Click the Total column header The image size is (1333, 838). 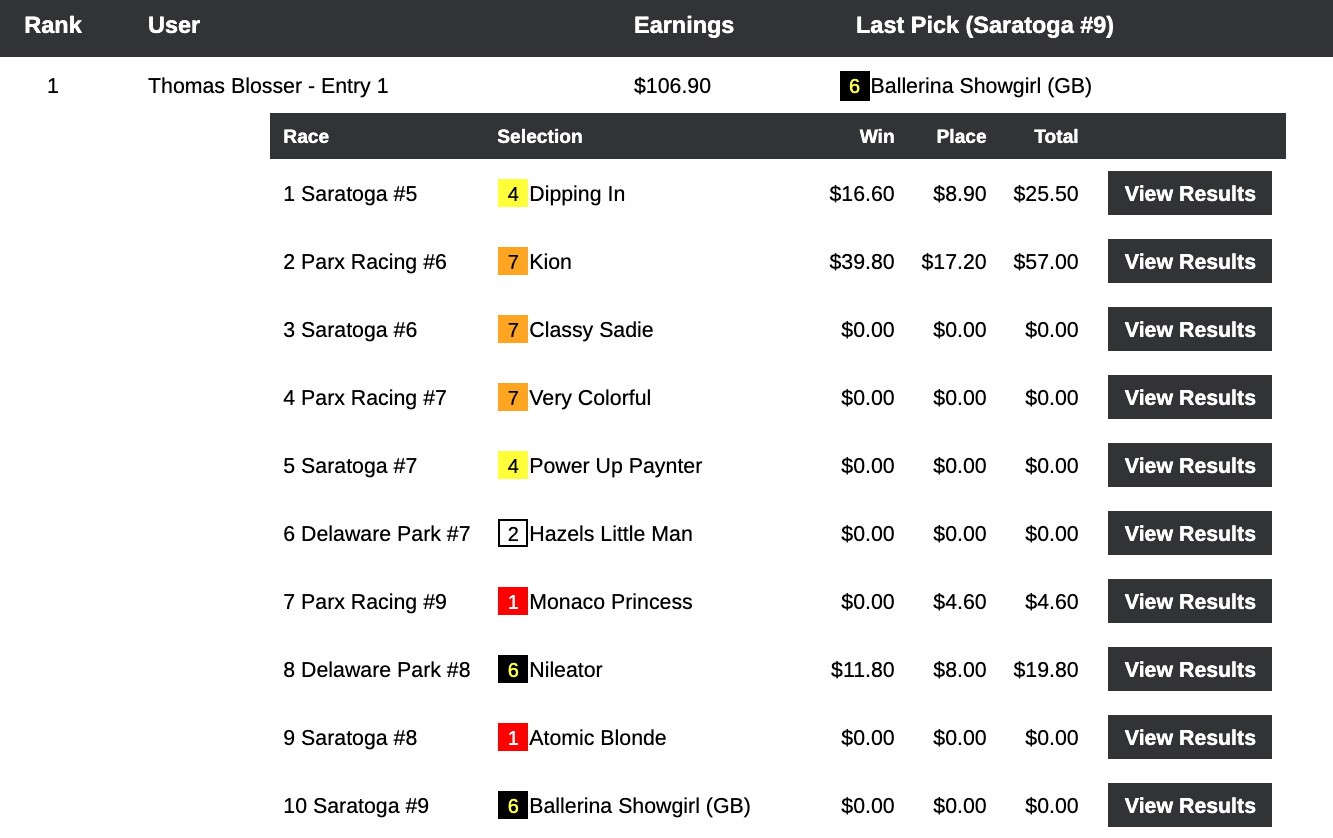pyautogui.click(x=1055, y=137)
